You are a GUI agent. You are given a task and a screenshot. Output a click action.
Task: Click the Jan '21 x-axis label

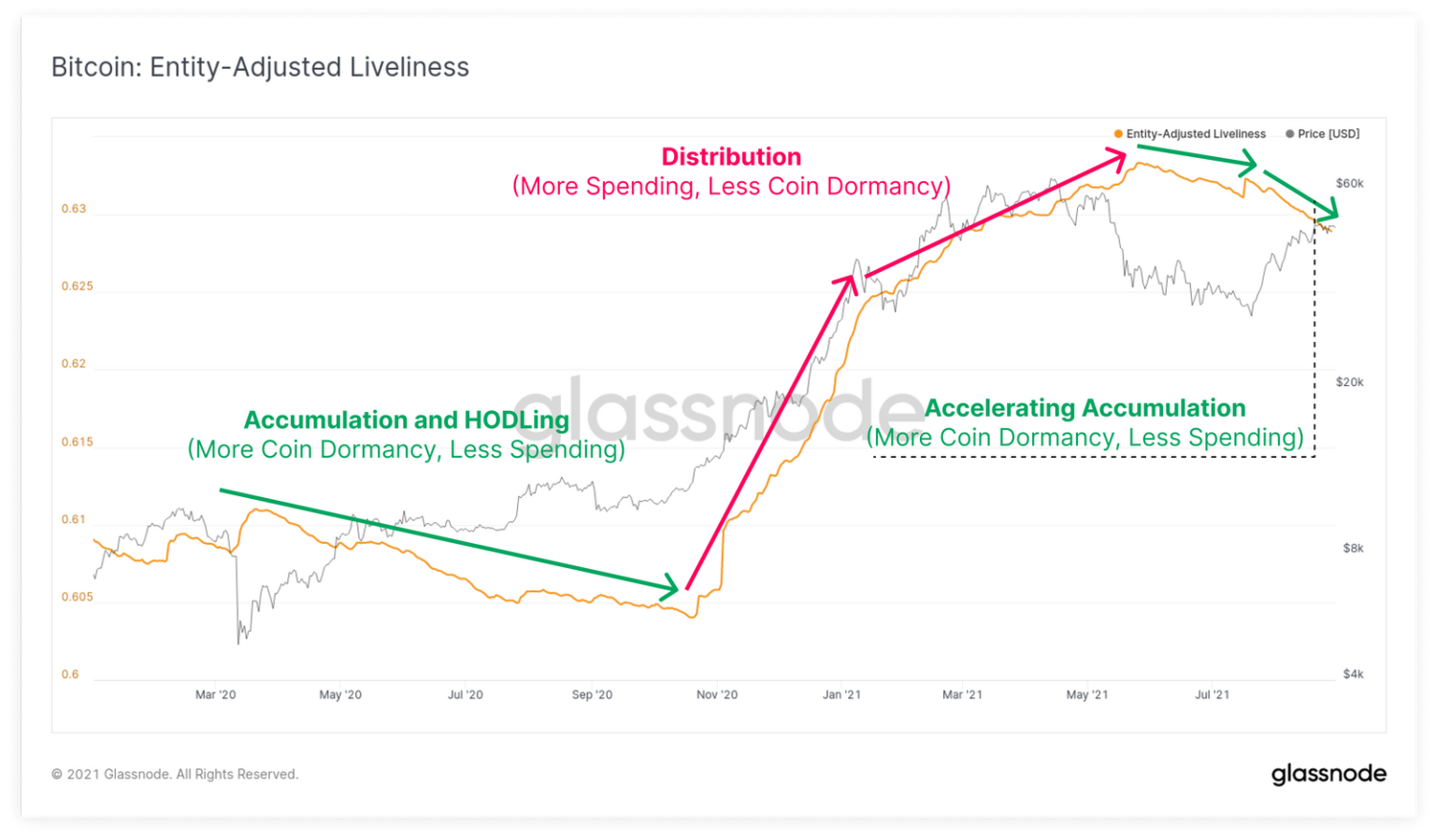pos(841,694)
